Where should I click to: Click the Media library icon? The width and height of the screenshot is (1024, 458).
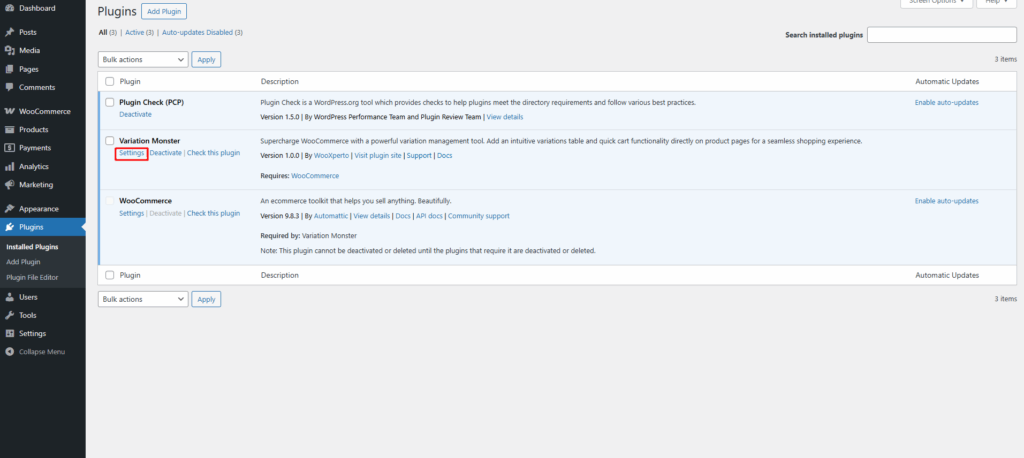10,50
